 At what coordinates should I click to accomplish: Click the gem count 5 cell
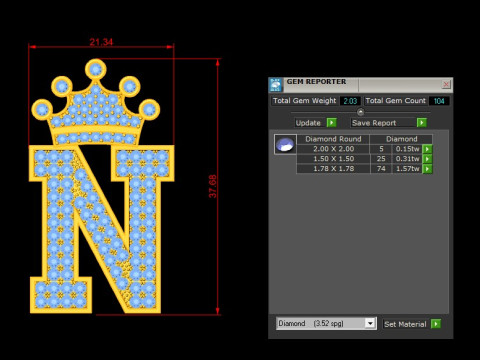coord(381,149)
